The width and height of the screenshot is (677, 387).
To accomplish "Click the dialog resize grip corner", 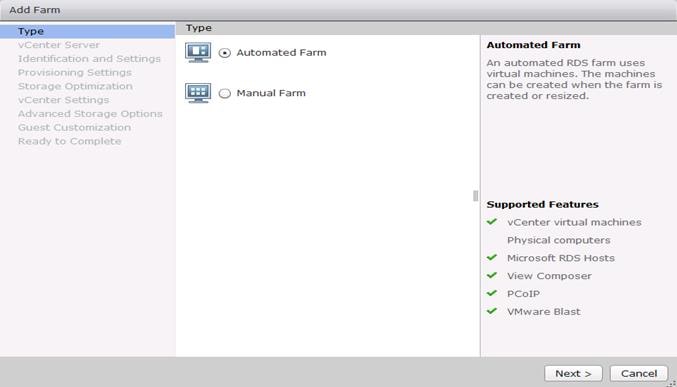I will [672, 383].
